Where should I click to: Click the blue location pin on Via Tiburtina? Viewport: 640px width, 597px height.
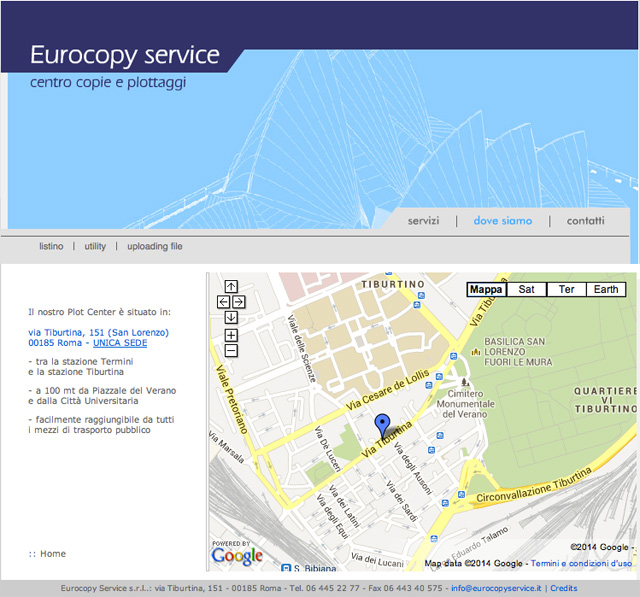[382, 426]
